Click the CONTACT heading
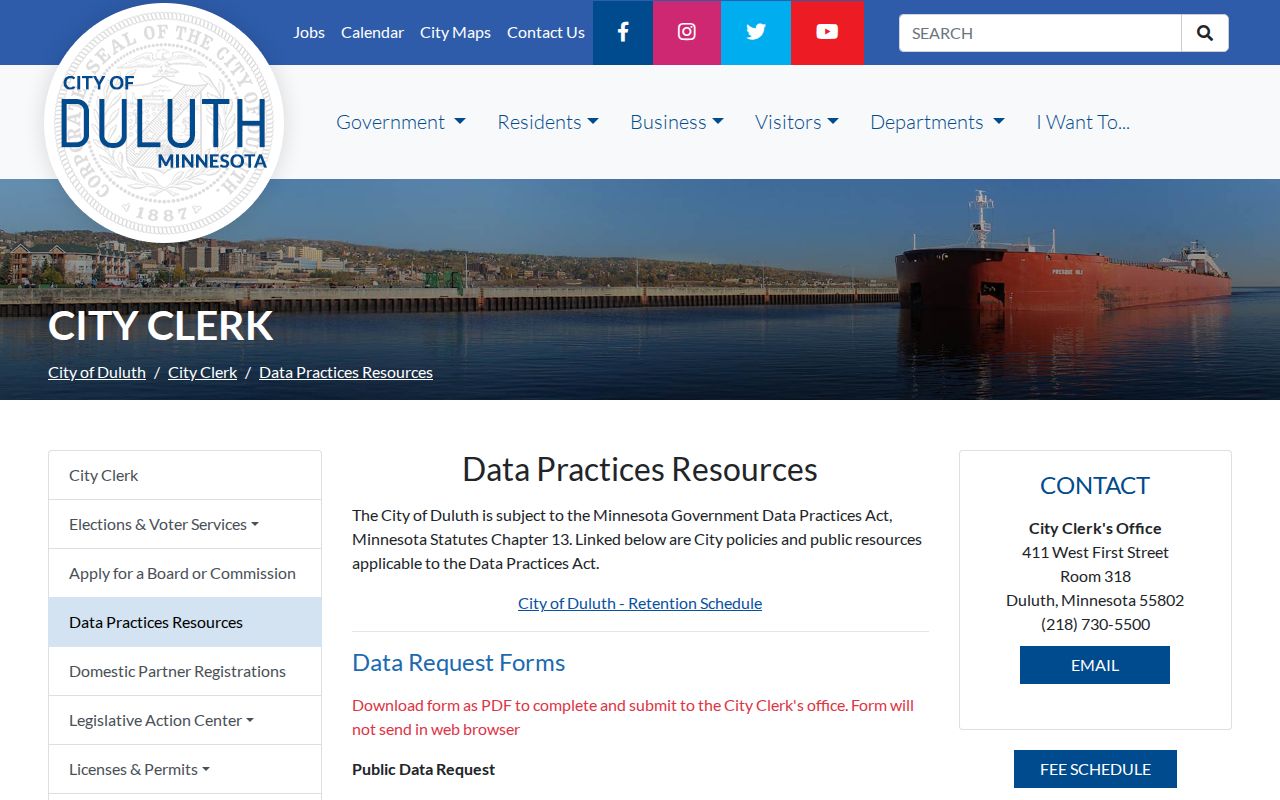Image resolution: width=1280 pixels, height=800 pixels. pyautogui.click(x=1095, y=486)
